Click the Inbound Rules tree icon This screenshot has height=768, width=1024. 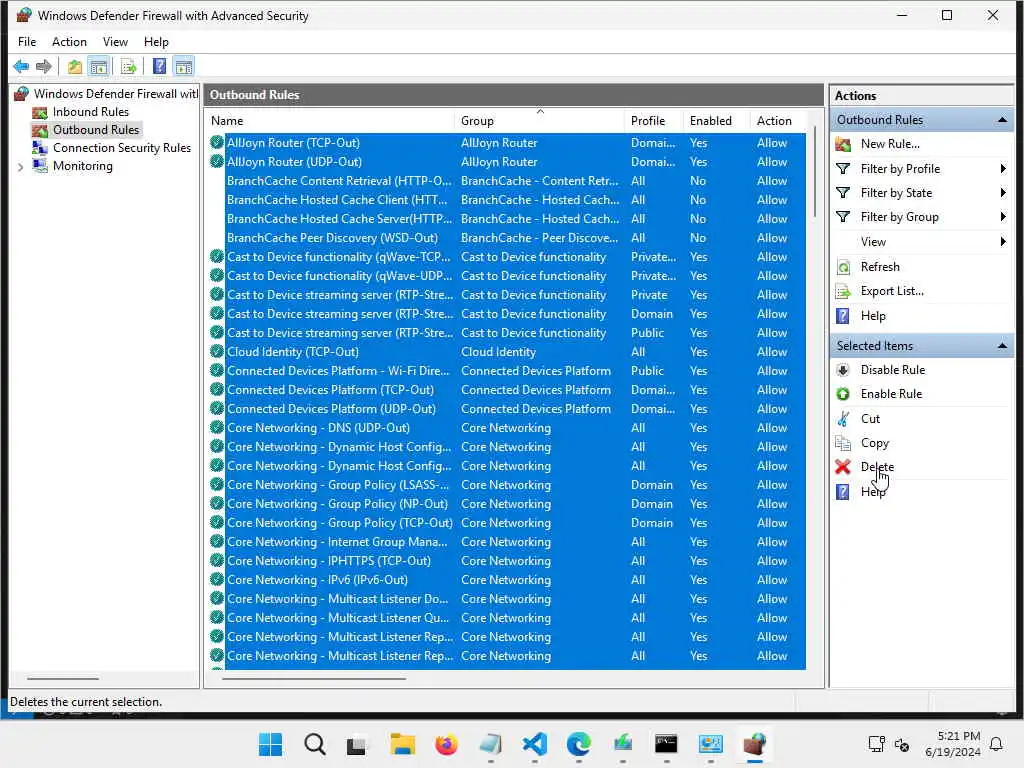tap(40, 112)
